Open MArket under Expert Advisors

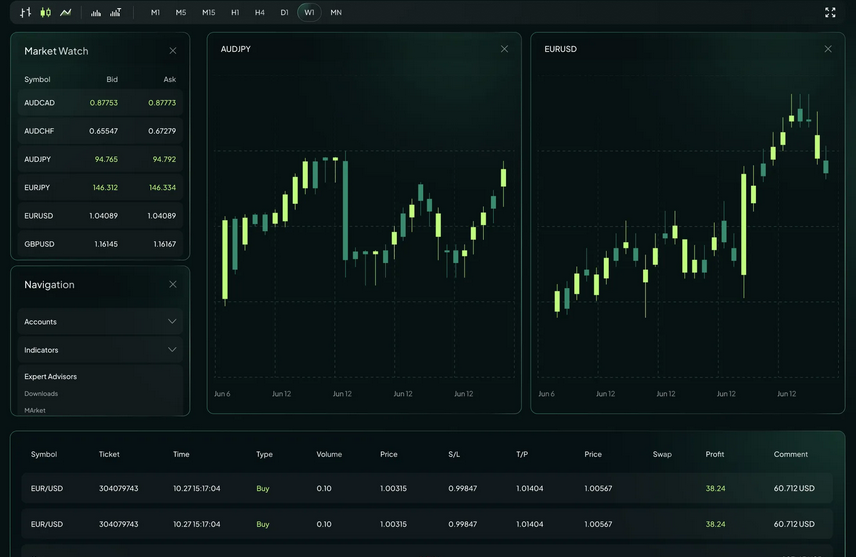(35, 410)
